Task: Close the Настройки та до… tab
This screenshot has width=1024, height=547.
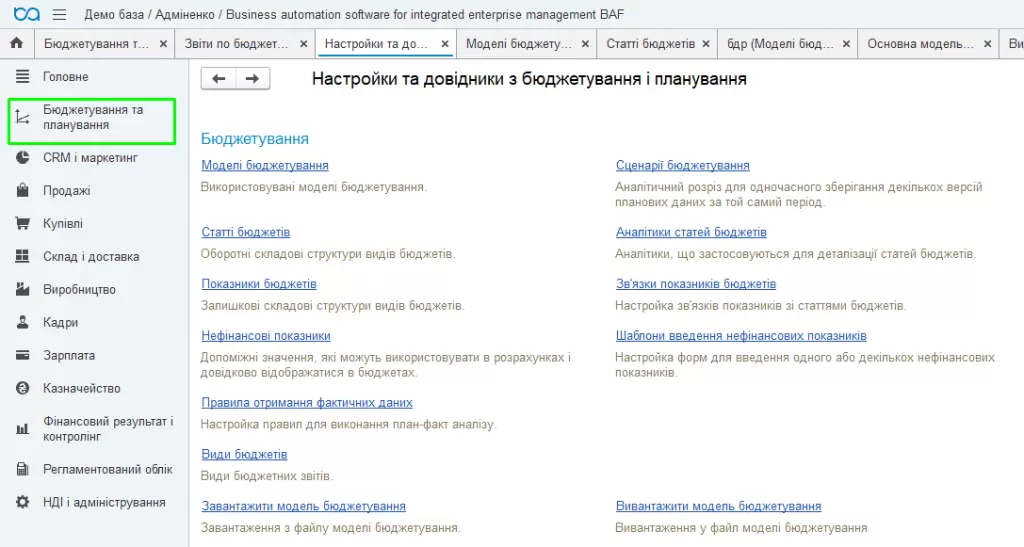Action: pyautogui.click(x=445, y=44)
